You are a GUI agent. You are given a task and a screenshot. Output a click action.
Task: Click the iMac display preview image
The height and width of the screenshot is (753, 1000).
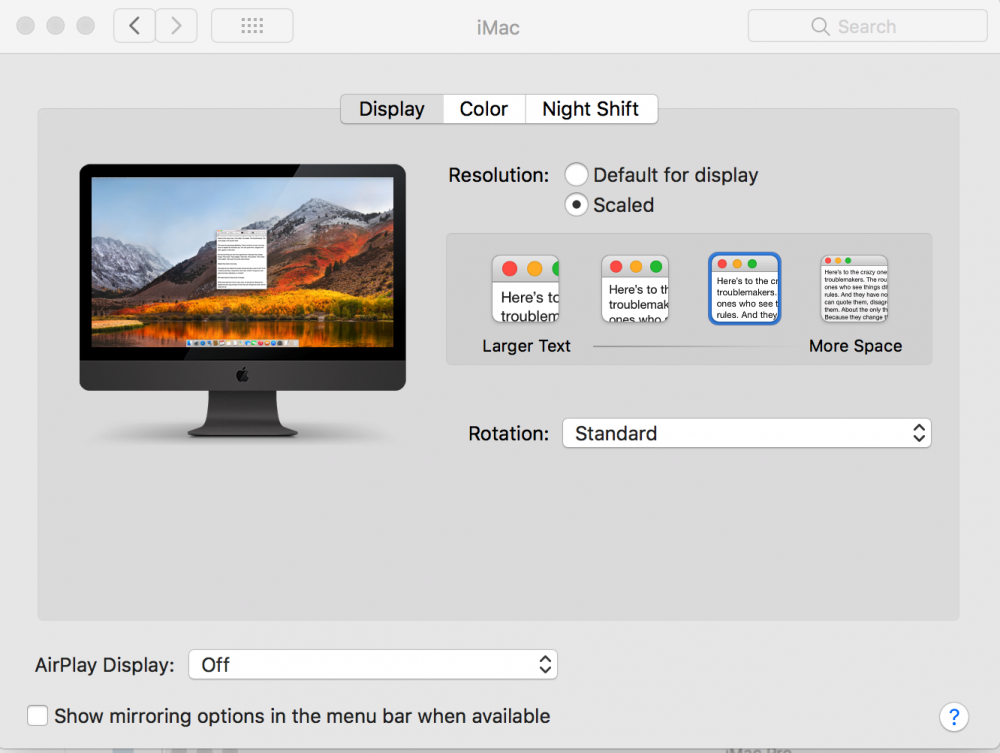242,300
